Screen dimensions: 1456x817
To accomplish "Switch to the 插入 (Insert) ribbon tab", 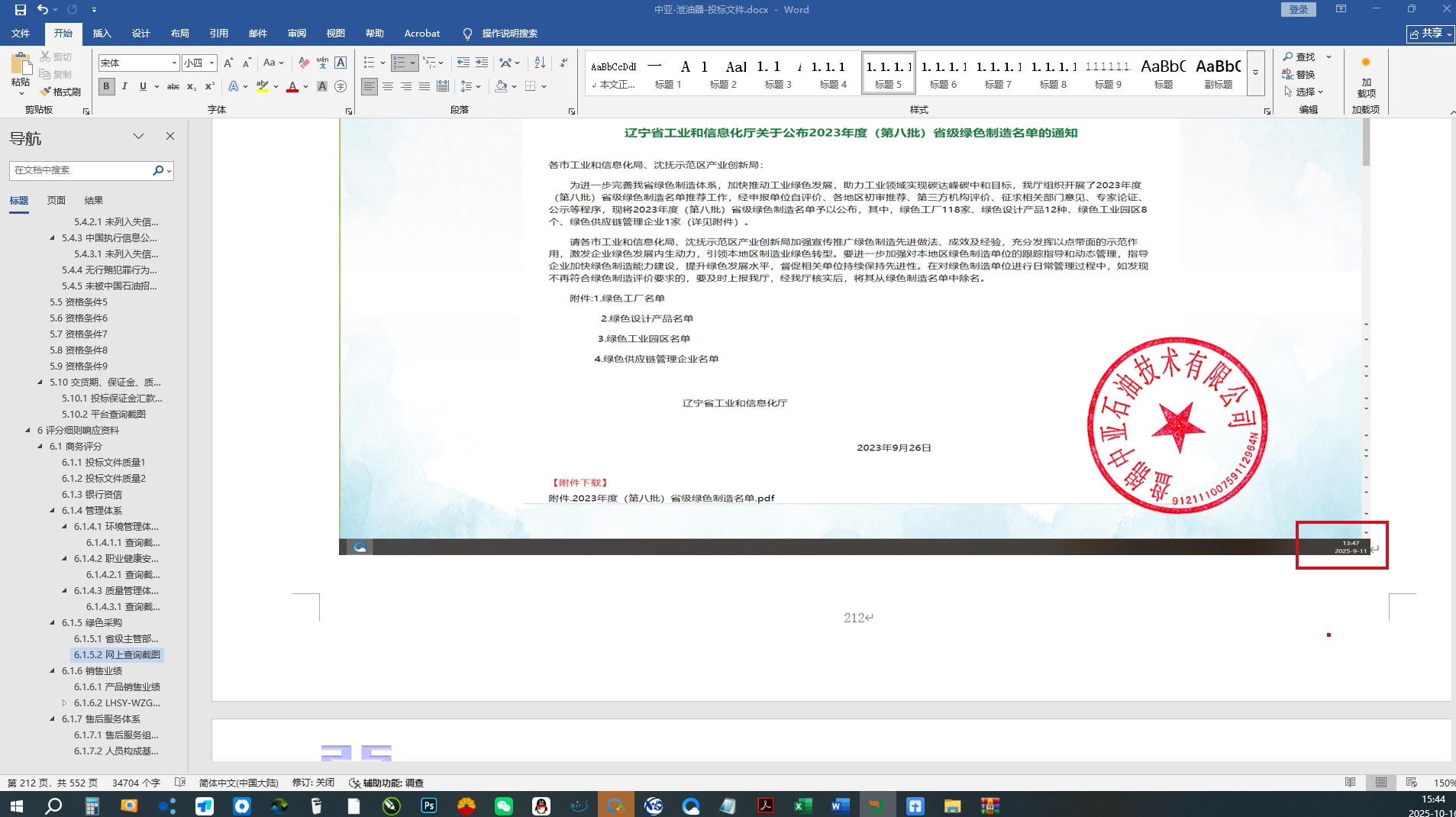I will [x=102, y=34].
